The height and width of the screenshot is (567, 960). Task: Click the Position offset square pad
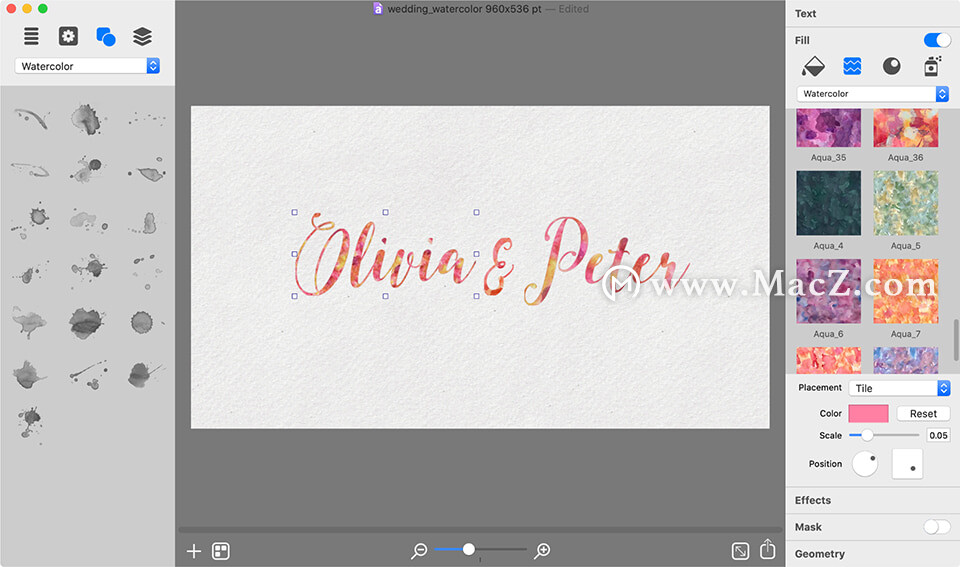click(x=907, y=464)
